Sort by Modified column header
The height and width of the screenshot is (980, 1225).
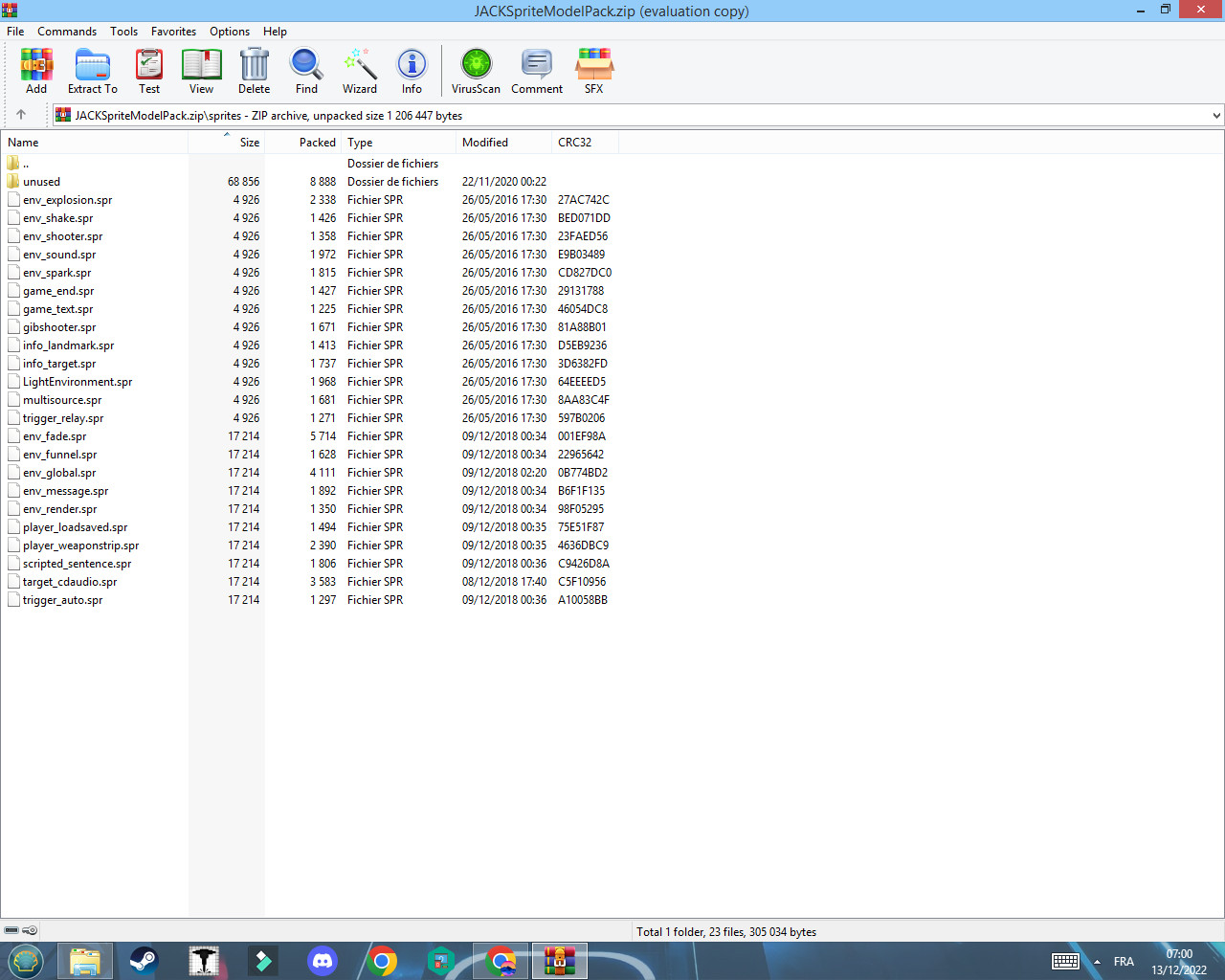click(485, 143)
